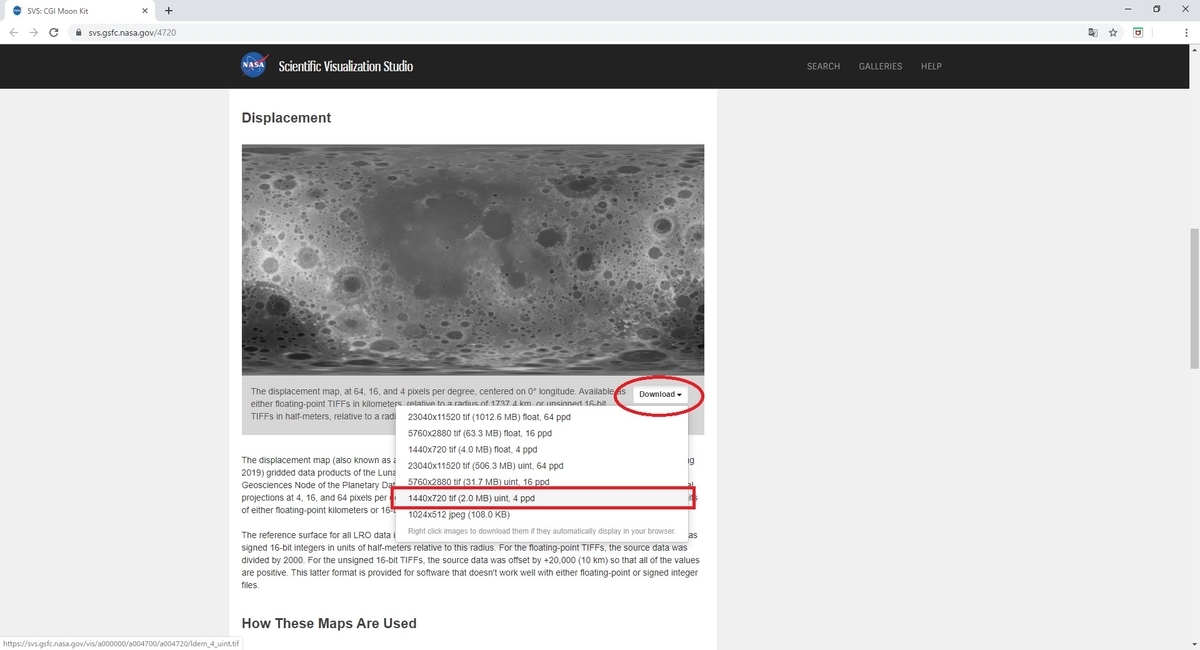Select the SVS: CGI Moon Kit tab

tap(78, 10)
